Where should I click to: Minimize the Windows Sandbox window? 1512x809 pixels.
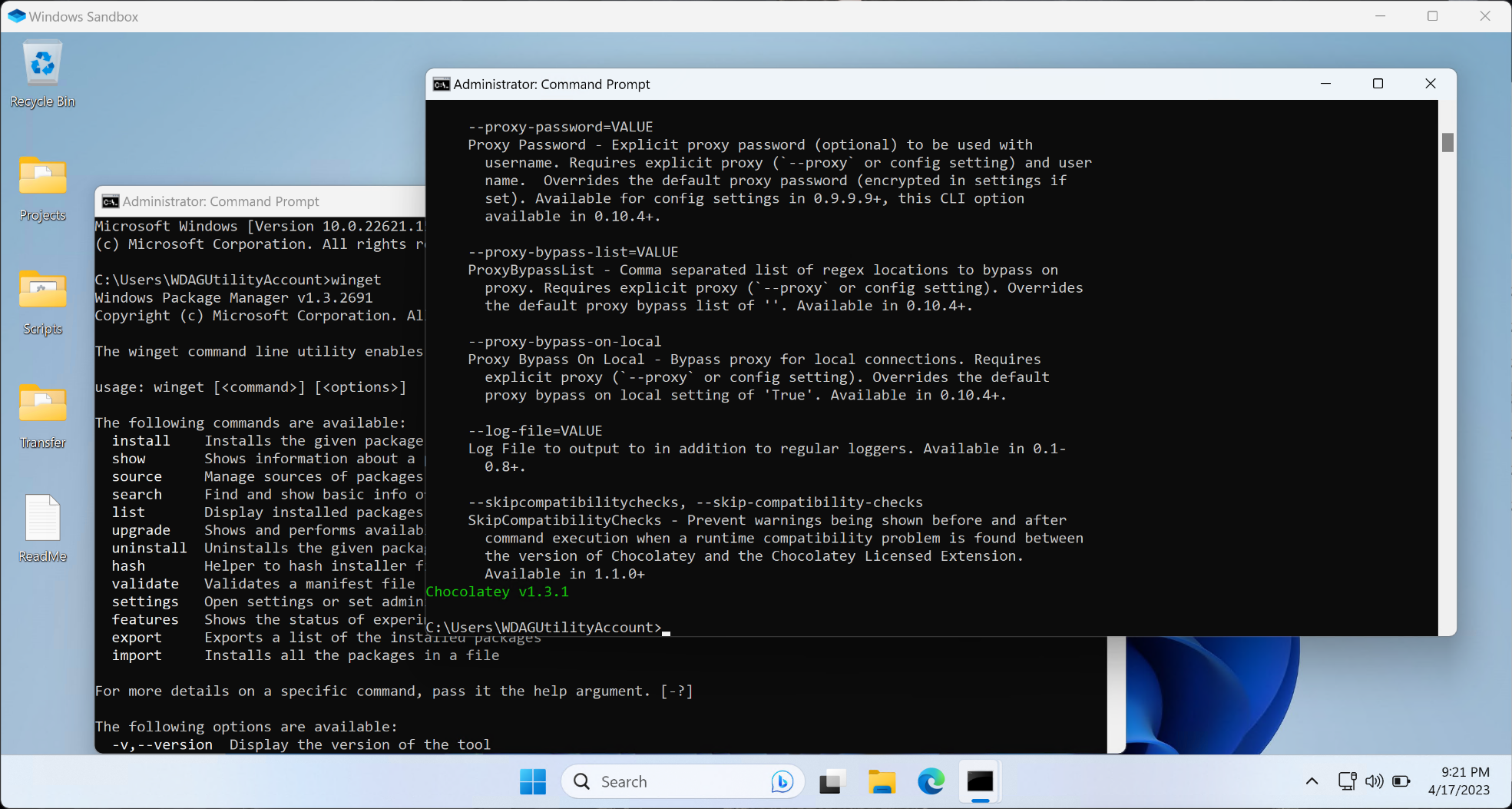coord(1380,16)
